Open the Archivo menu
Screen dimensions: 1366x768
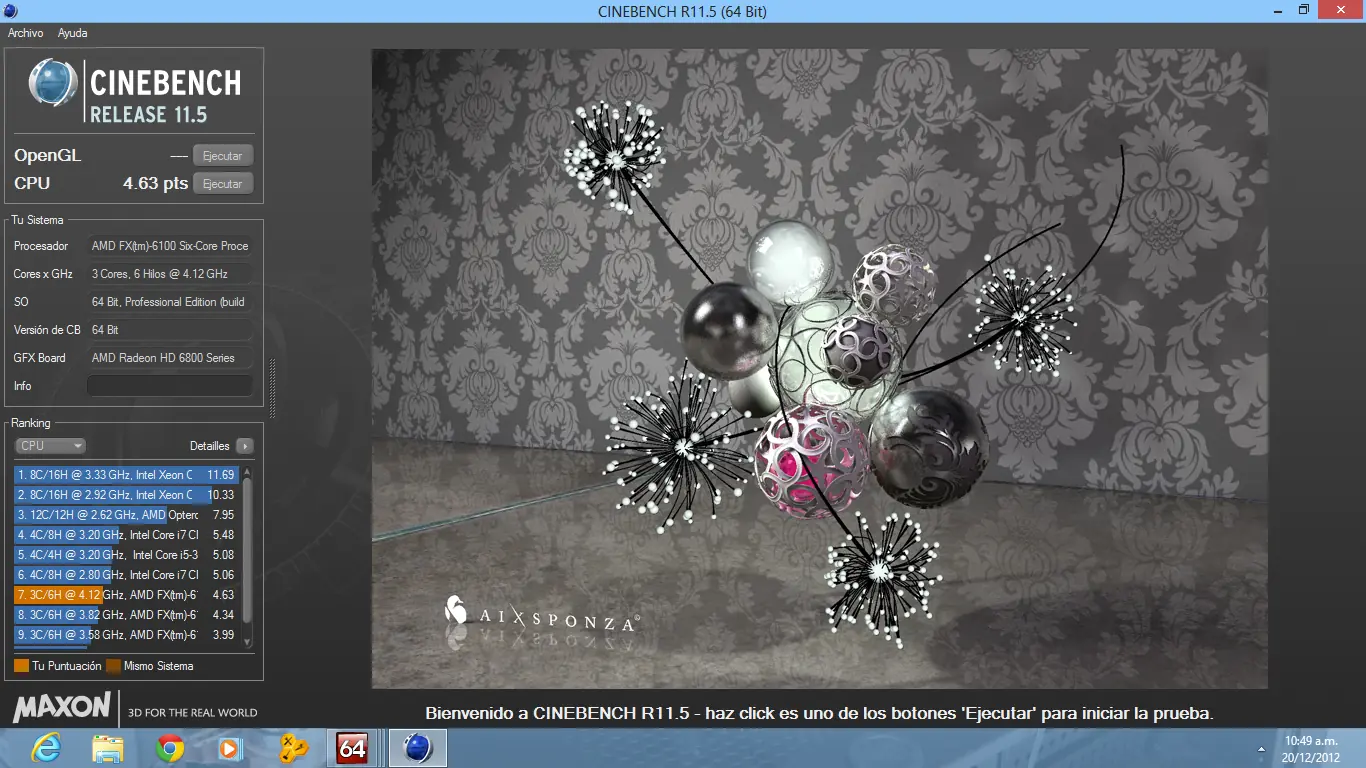[x=25, y=33]
